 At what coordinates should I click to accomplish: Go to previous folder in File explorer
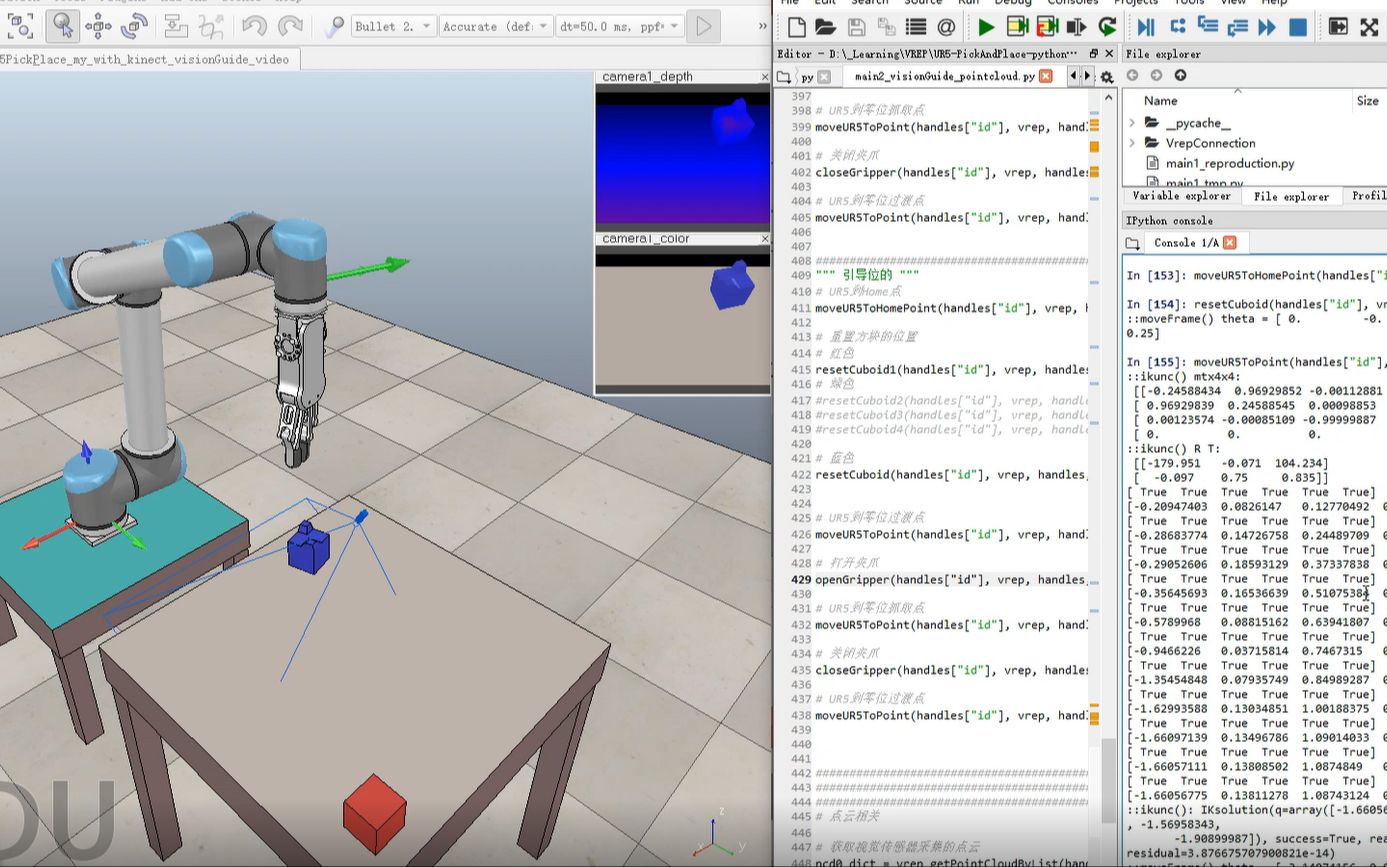click(x=1132, y=75)
